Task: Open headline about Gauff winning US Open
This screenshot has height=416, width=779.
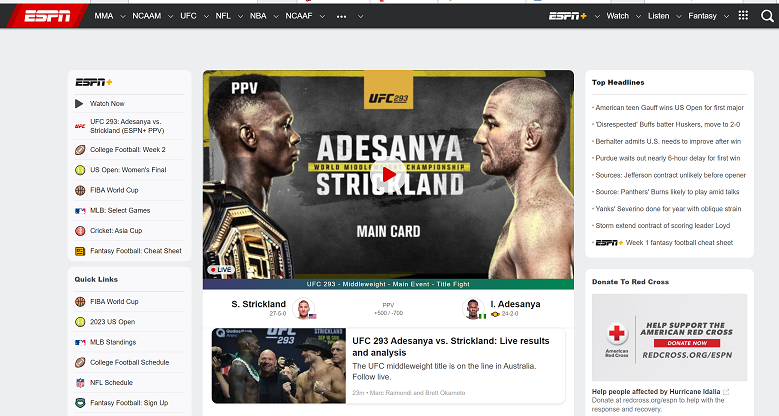Action: point(669,107)
